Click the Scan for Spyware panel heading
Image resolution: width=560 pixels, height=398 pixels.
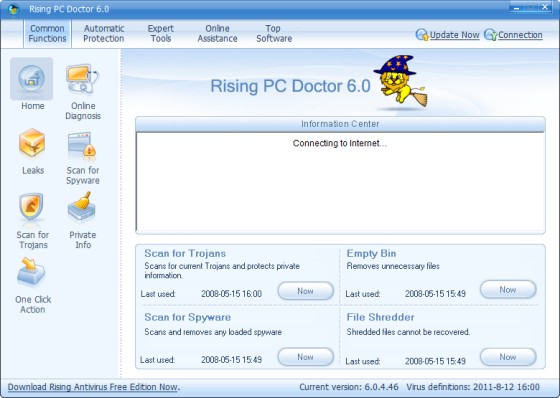[188, 317]
